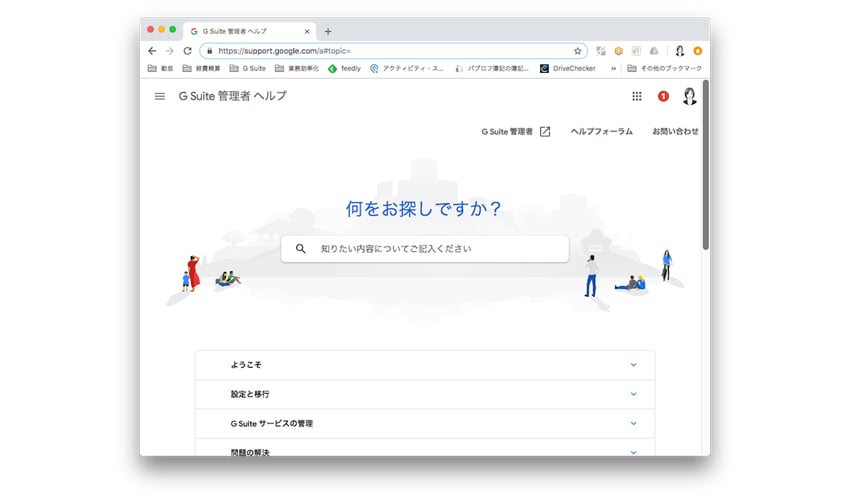The height and width of the screenshot is (500, 850).
Task: Click the lock icon in the address bar
Action: (210, 51)
